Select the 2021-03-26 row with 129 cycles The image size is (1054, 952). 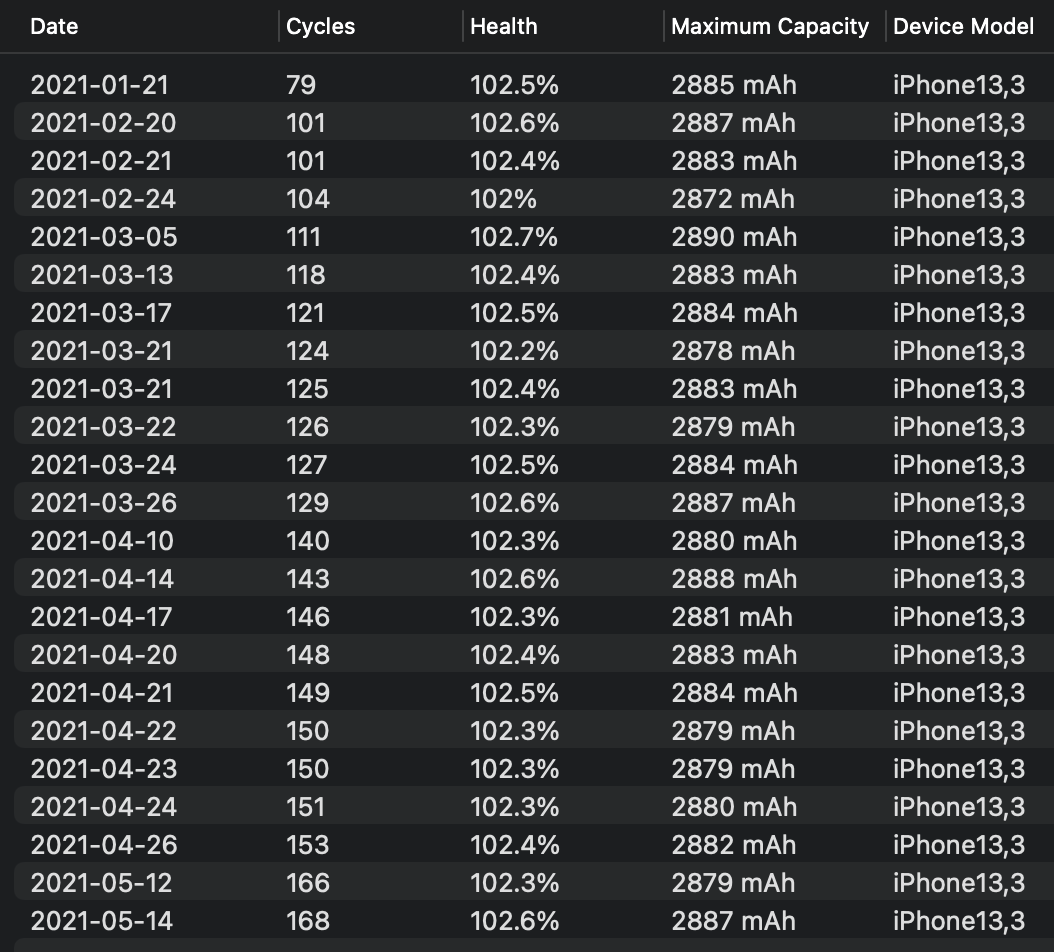pos(534,502)
